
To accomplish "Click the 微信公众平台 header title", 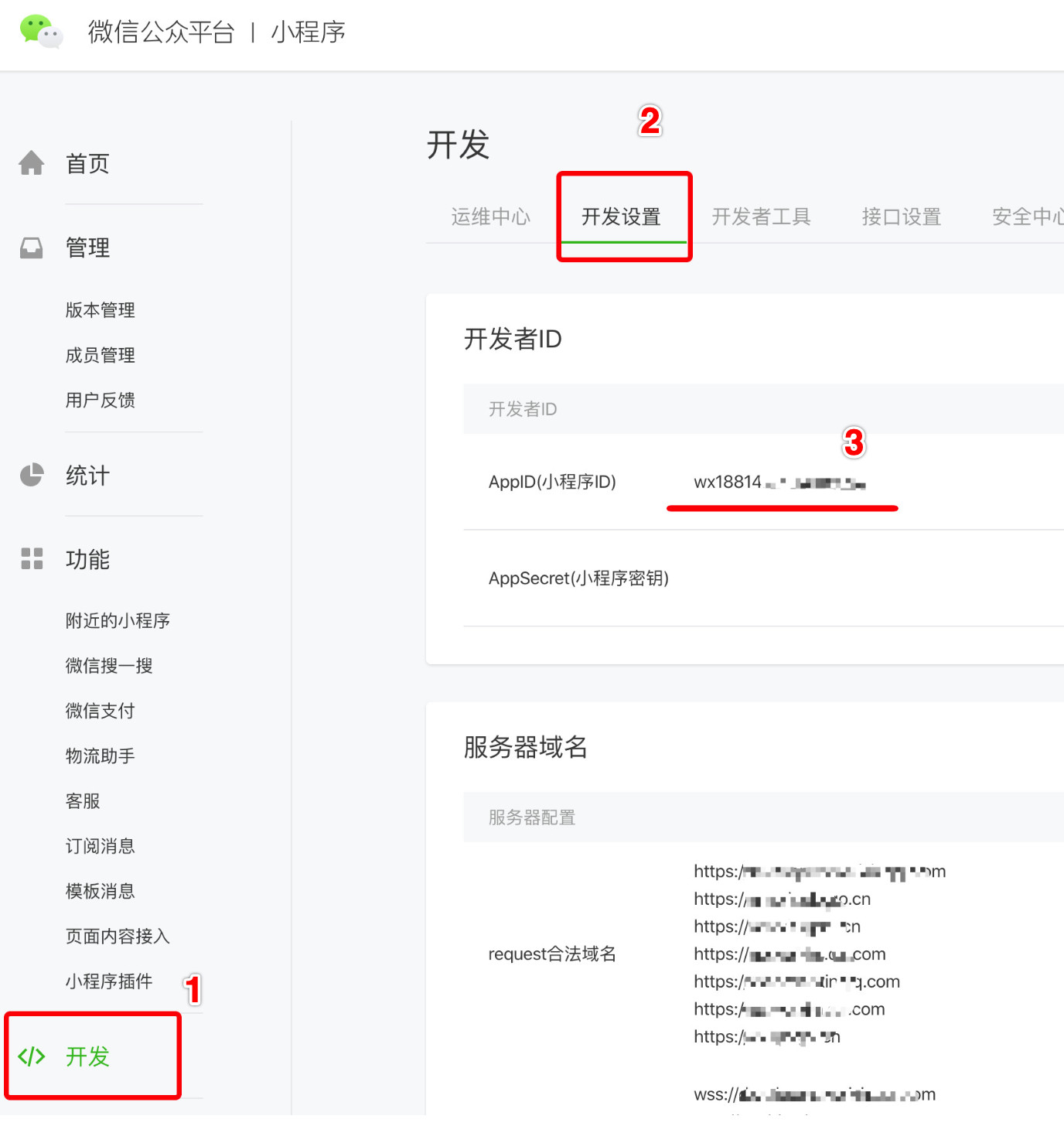I will pyautogui.click(x=161, y=32).
